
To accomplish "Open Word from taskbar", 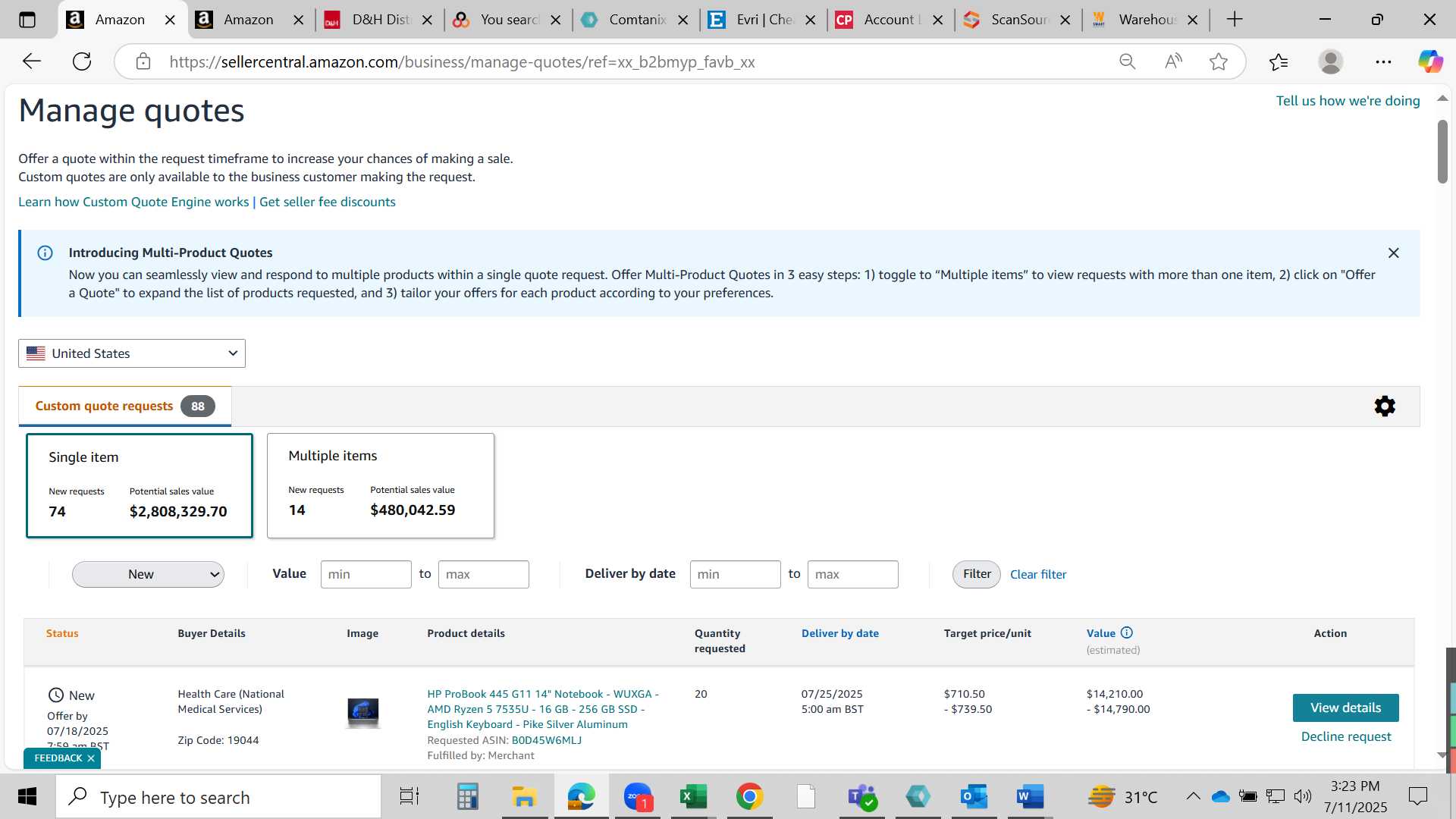I will click(x=1030, y=797).
